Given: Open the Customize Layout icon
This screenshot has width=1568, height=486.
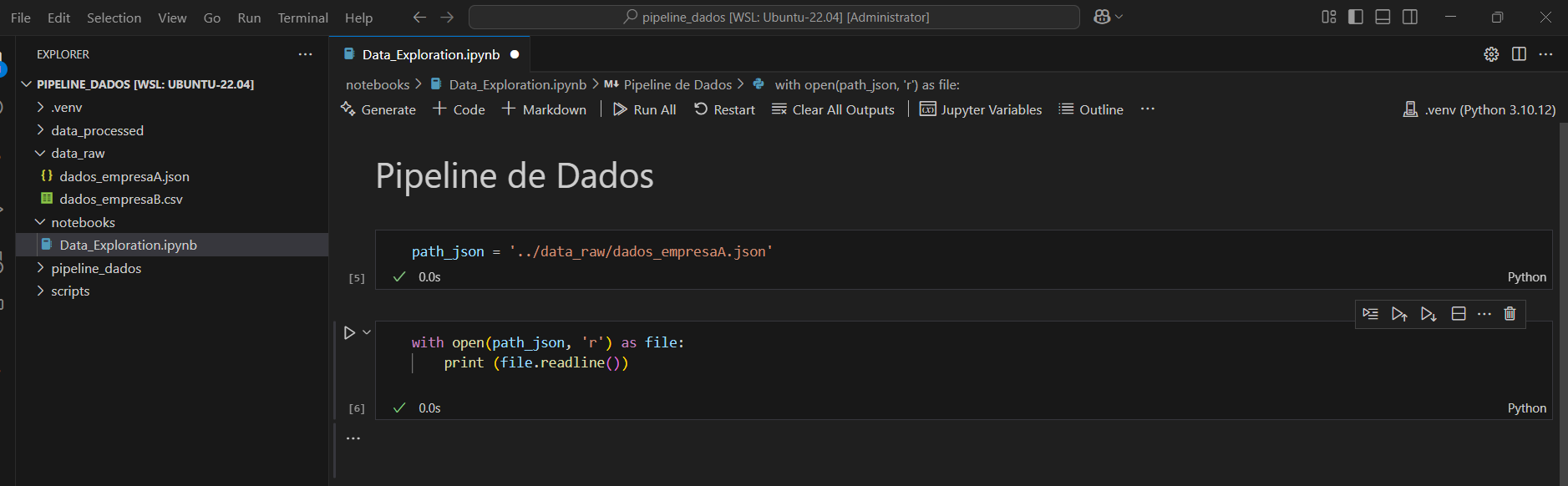Looking at the screenshot, I should 1329,17.
